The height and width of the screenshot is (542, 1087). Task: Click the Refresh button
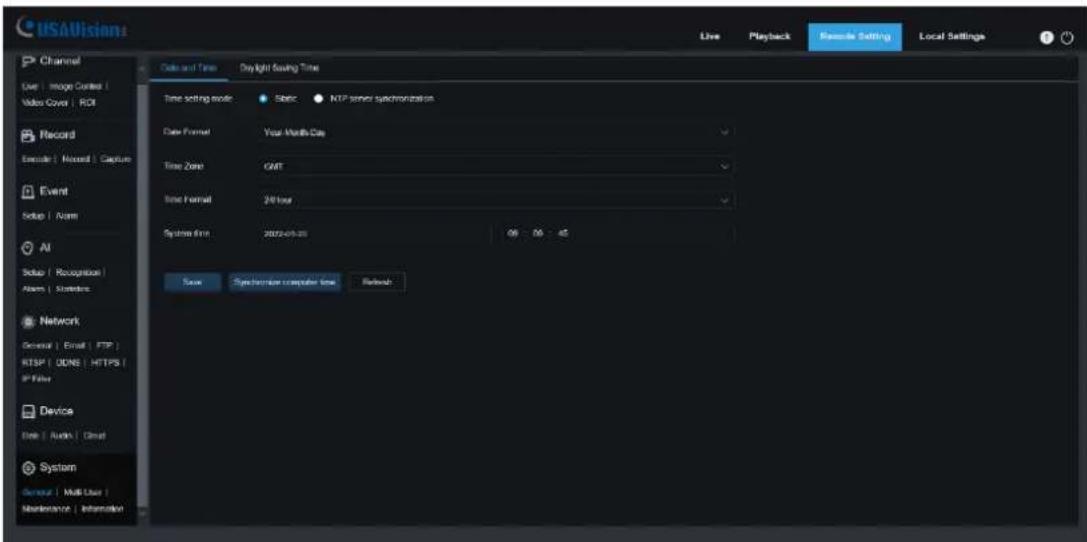pyautogui.click(x=376, y=283)
